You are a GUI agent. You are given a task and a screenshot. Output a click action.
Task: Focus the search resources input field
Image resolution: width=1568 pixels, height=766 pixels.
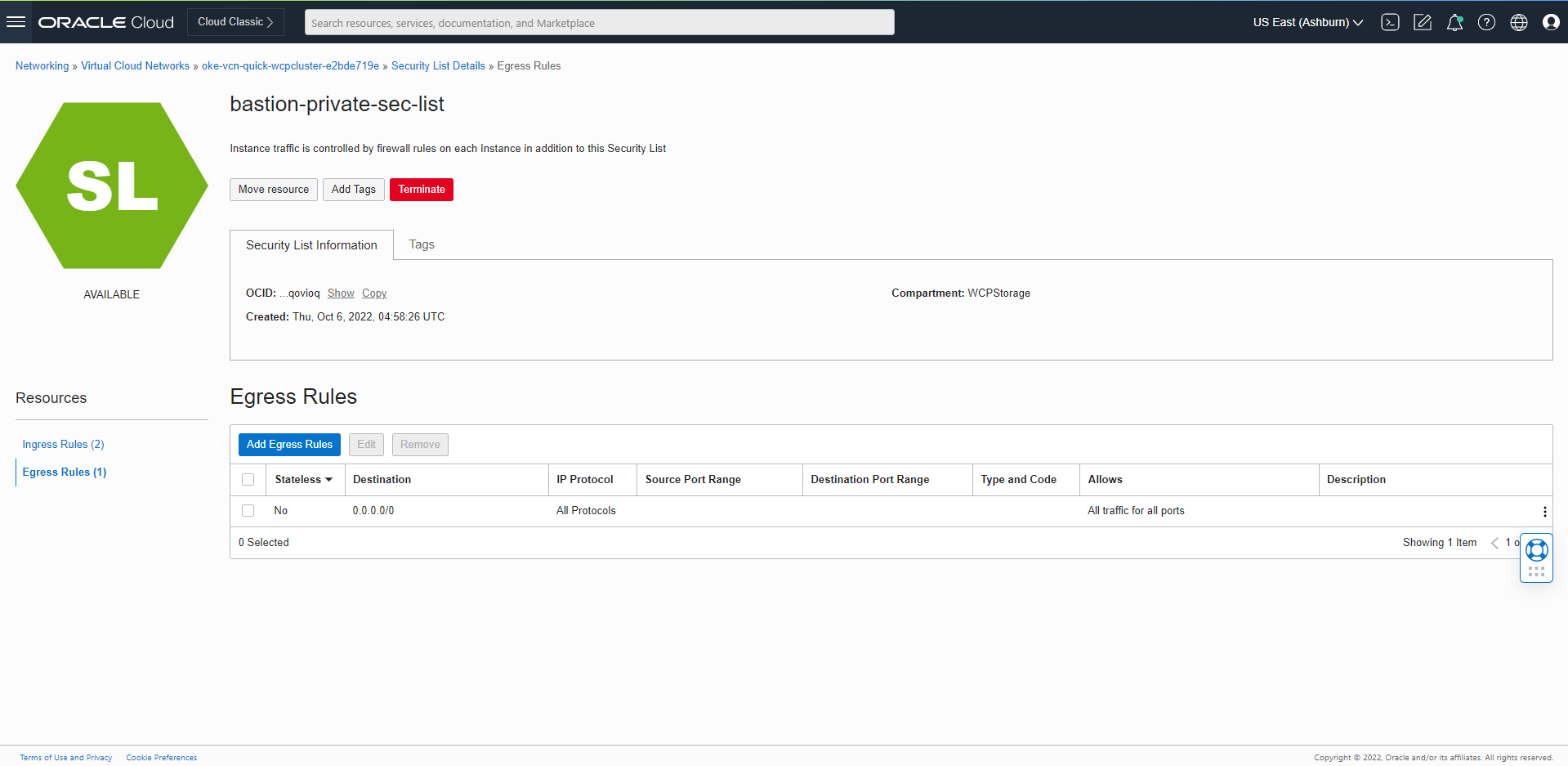600,23
